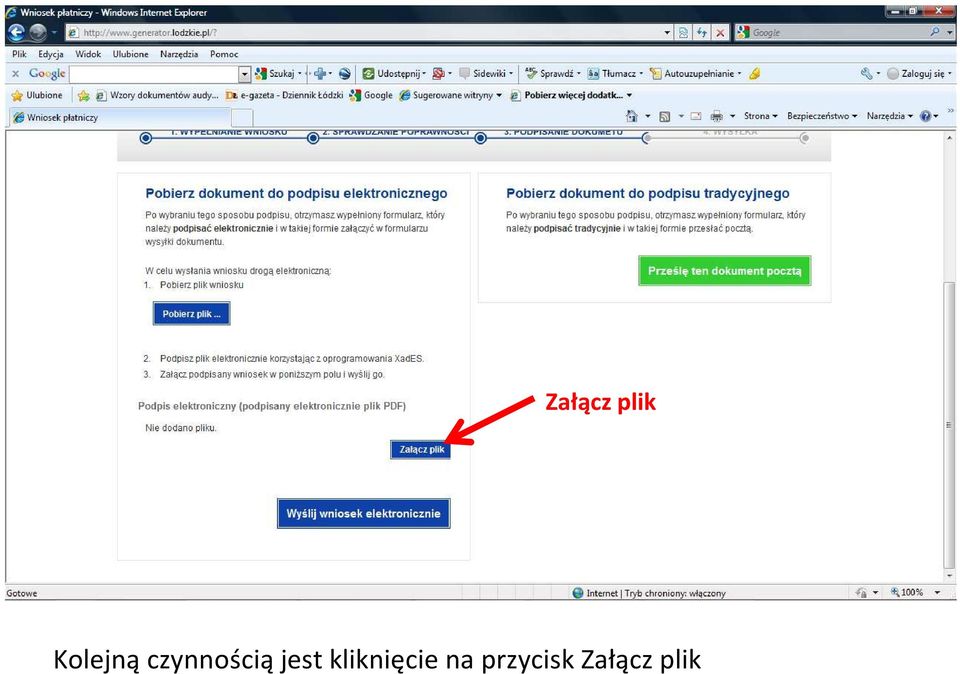Click the red Stop loading icon
Image resolution: width=960 pixels, height=674 pixels.
720,32
